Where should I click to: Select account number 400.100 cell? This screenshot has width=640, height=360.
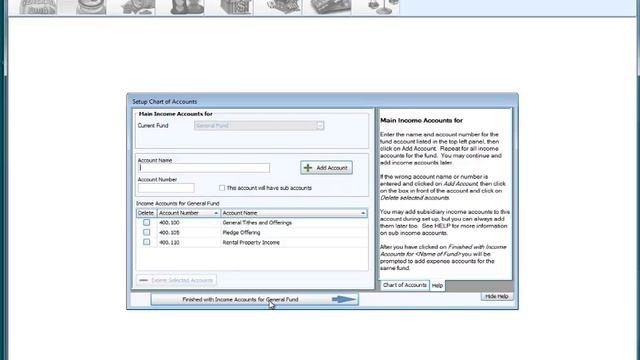[189, 223]
